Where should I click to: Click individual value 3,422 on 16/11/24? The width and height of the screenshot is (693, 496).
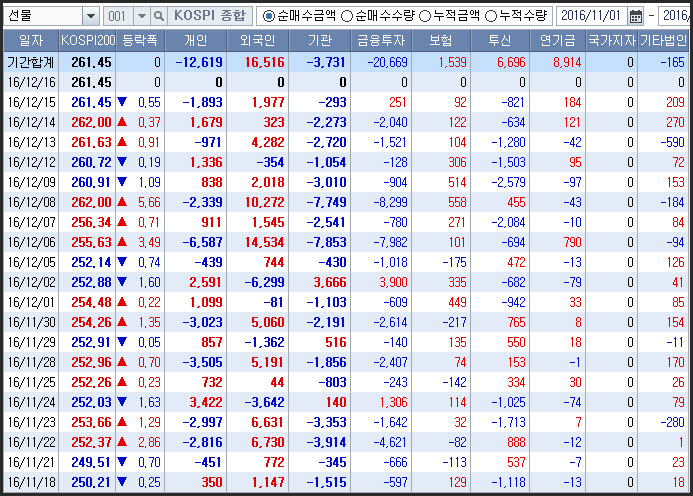tap(206, 402)
